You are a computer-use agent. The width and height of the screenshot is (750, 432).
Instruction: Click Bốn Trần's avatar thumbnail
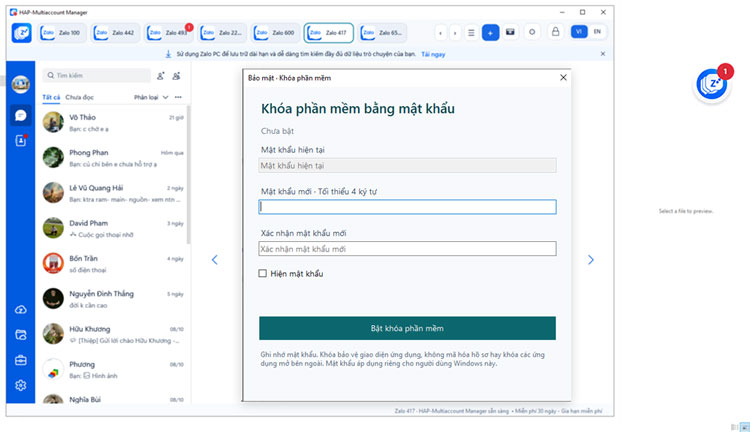click(53, 263)
